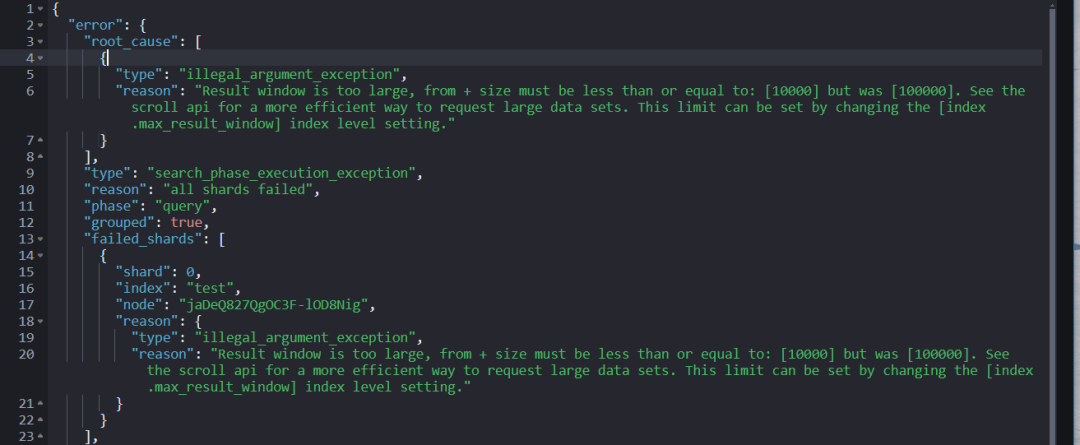Image resolution: width=1080 pixels, height=445 pixels.
Task: Click the "grouped" true value
Action: [187, 222]
